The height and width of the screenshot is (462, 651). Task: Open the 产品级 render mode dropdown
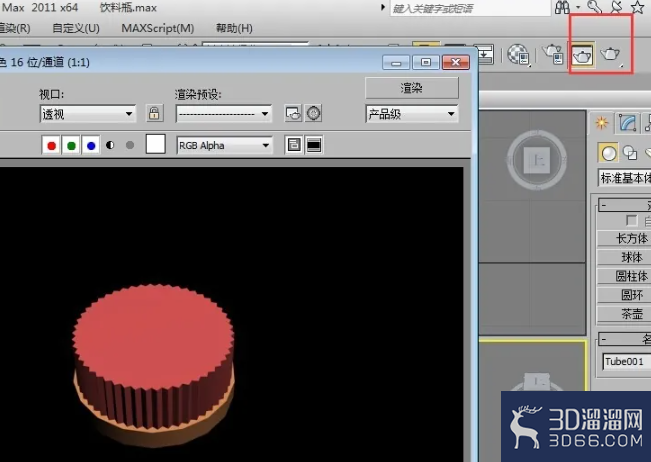click(412, 114)
